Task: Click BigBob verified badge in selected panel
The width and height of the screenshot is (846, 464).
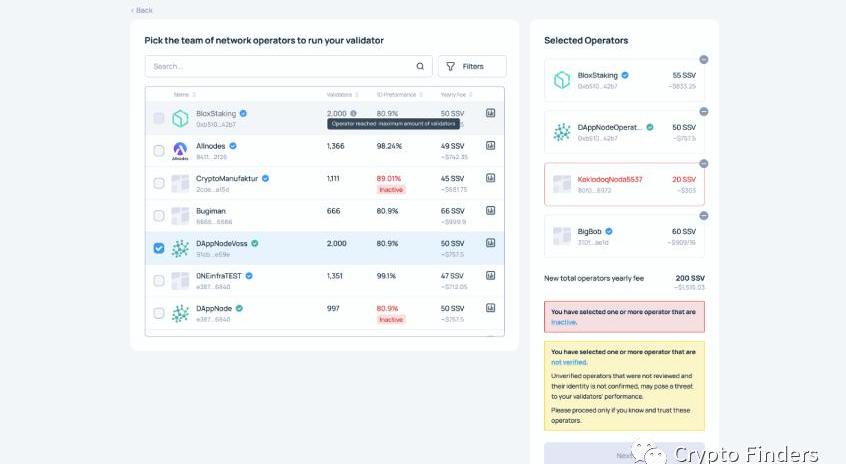Action: click(x=609, y=231)
